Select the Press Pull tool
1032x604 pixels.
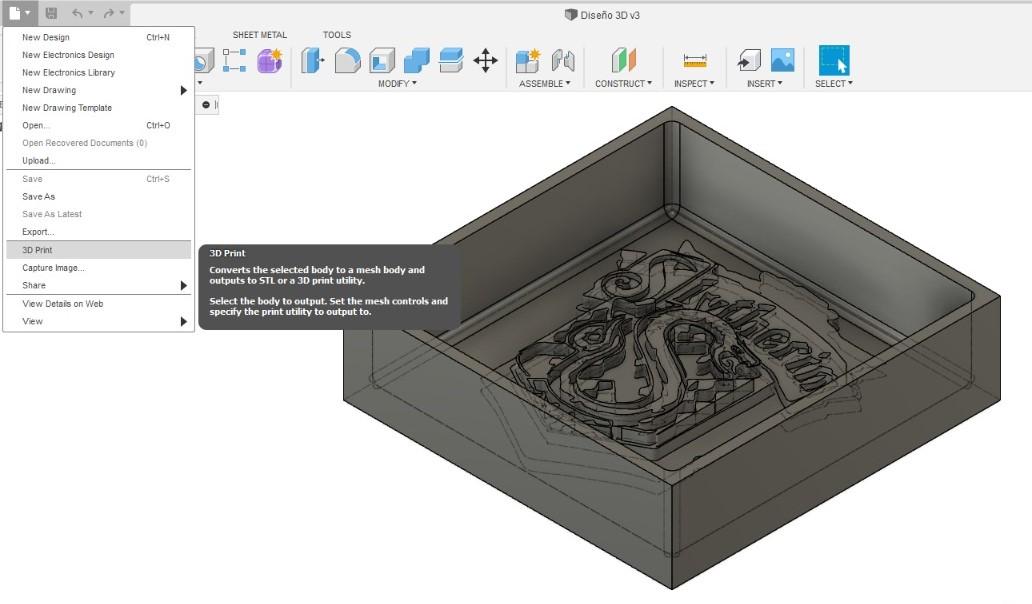click(313, 61)
